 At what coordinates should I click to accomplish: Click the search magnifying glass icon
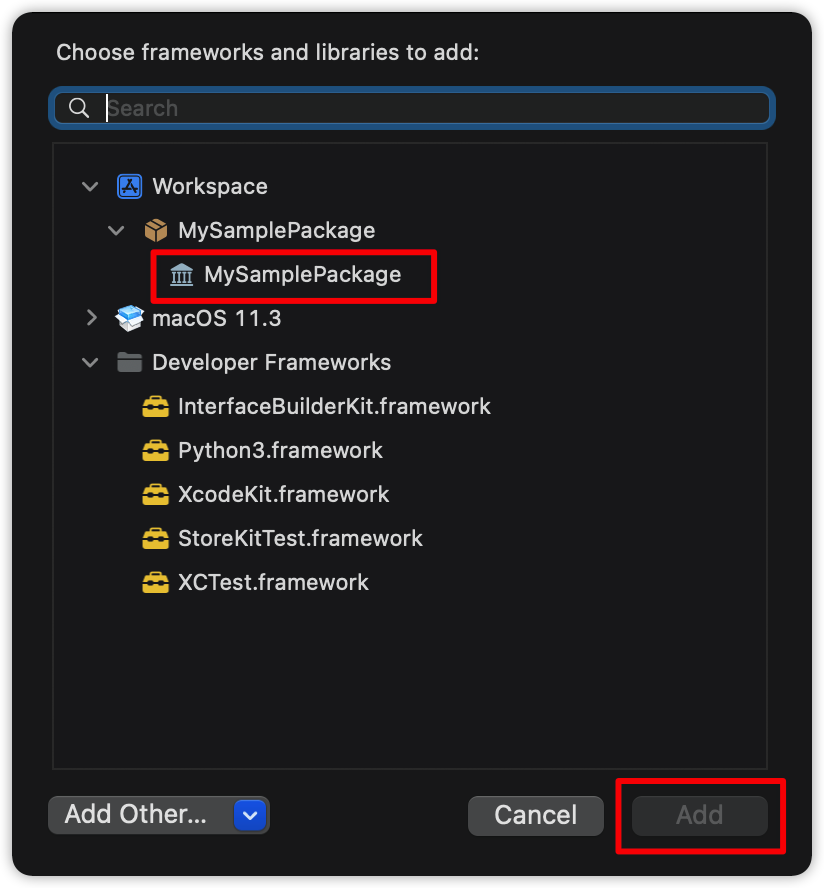pos(79,108)
